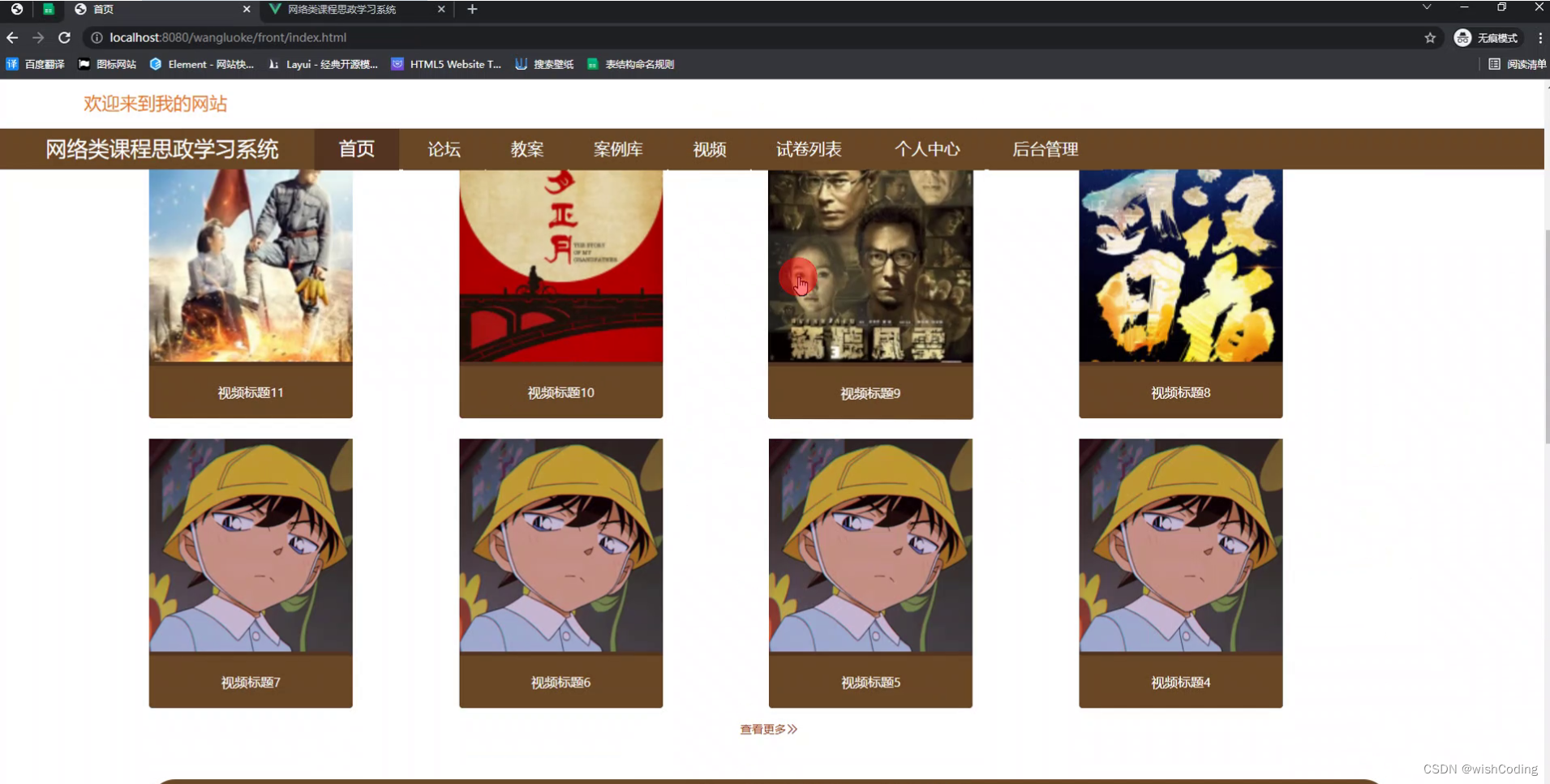Click the site information icon in address bar
Screen dimensions: 1550x784
[97, 37]
